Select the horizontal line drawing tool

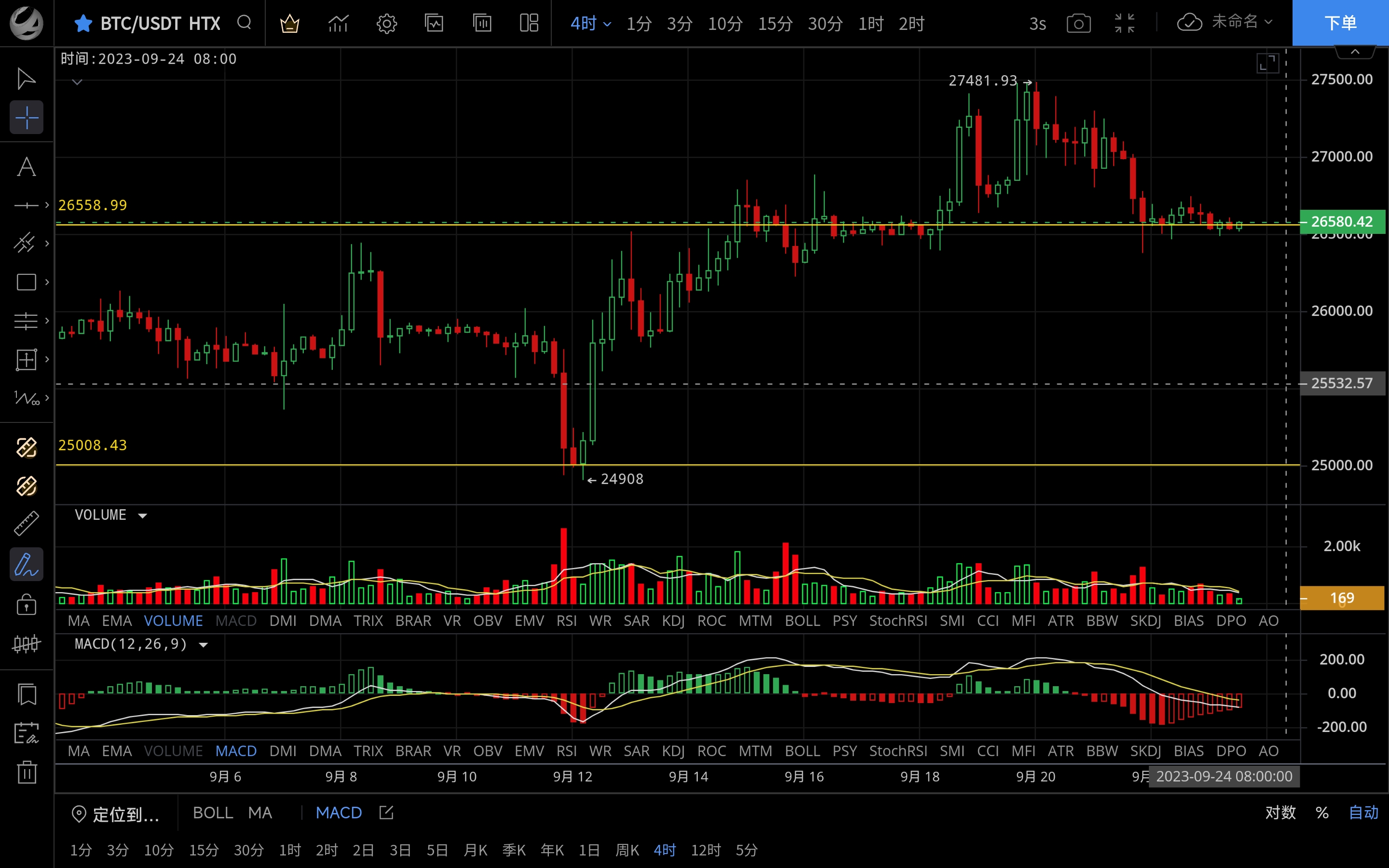27,205
